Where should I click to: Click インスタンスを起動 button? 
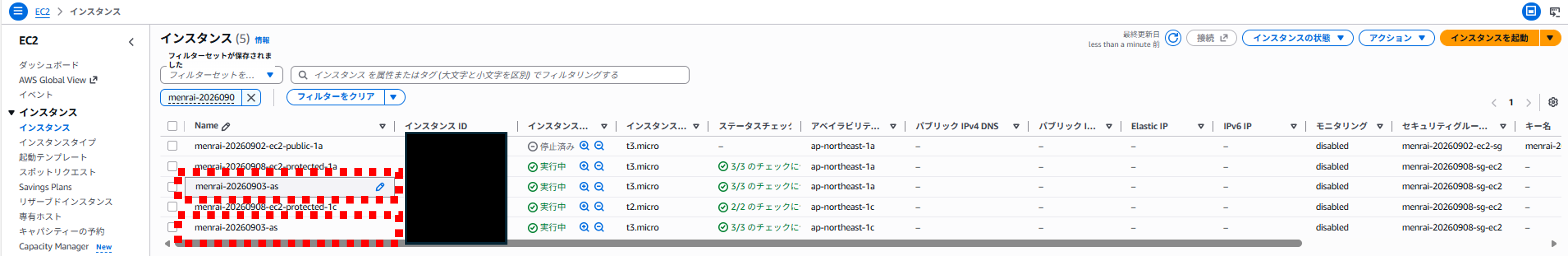[1490, 38]
